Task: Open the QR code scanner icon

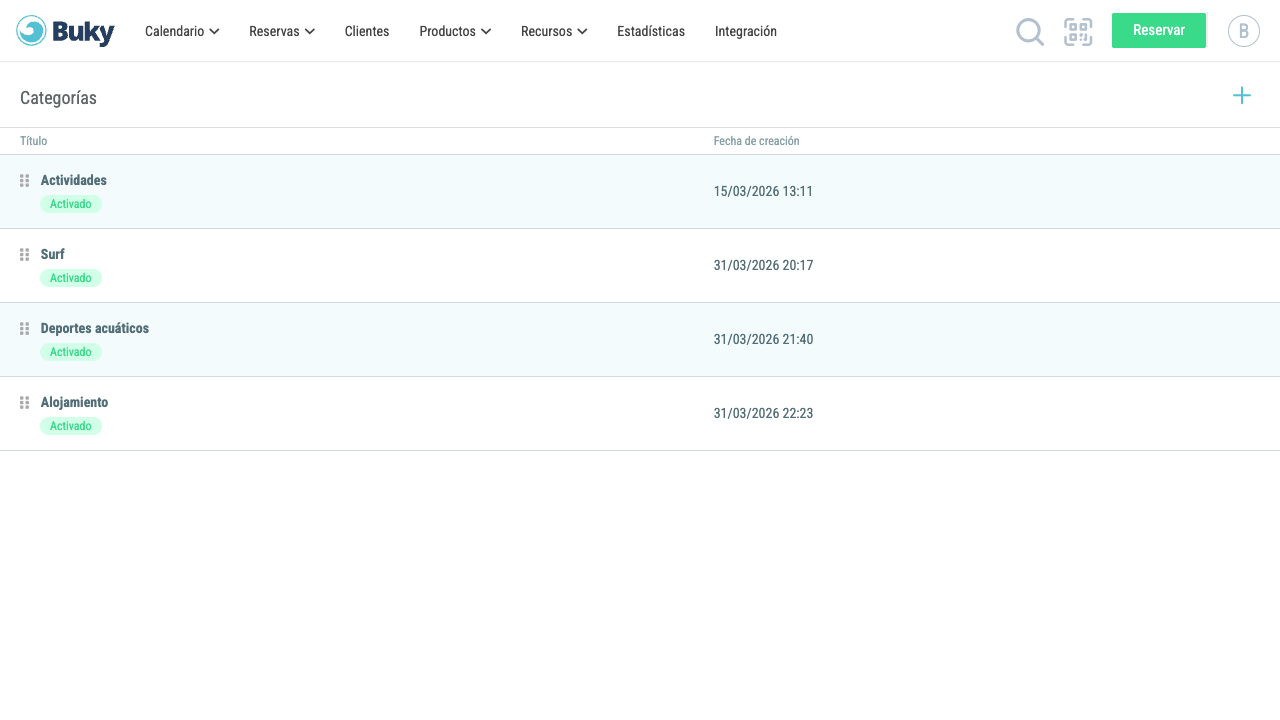Action: click(x=1078, y=32)
